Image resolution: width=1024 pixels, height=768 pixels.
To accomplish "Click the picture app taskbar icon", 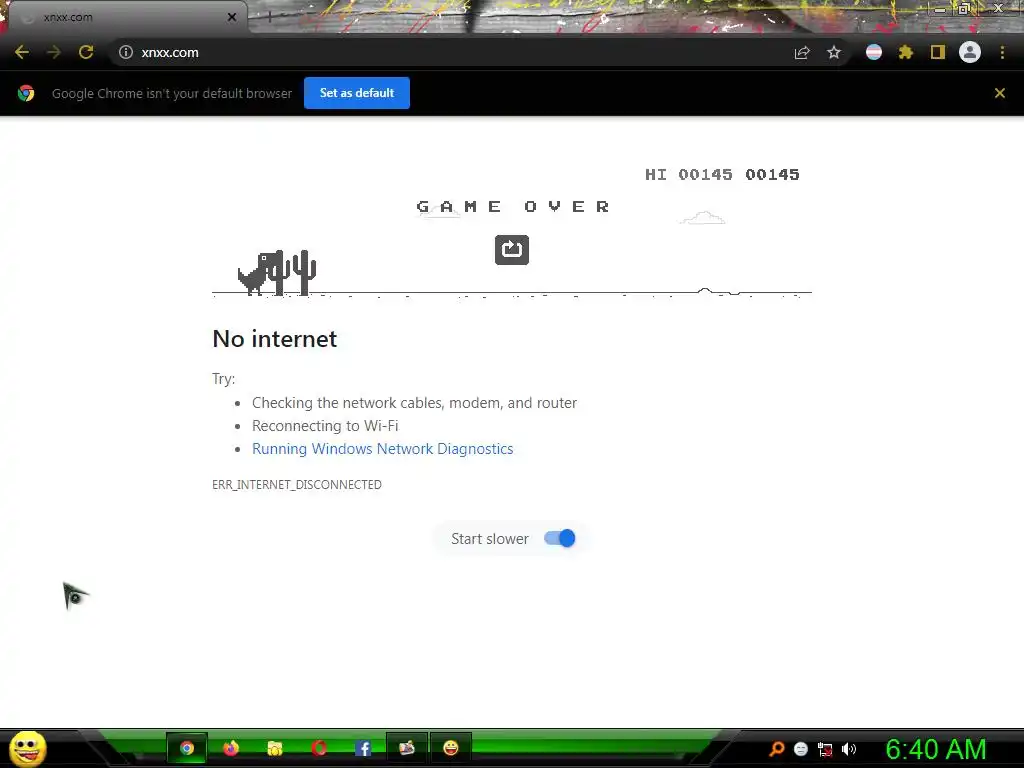I will tap(407, 748).
